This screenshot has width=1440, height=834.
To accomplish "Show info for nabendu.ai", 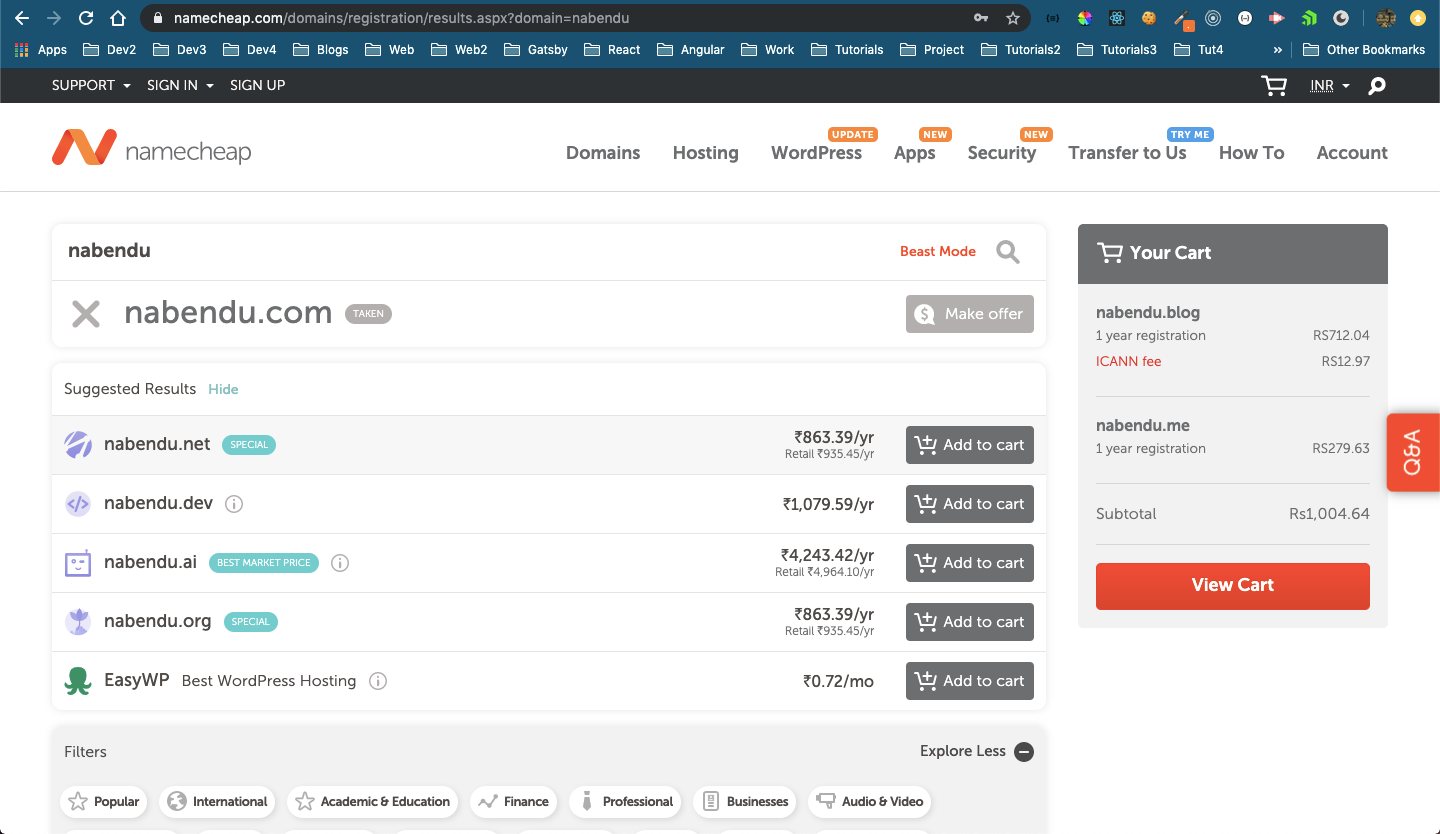I will point(340,563).
